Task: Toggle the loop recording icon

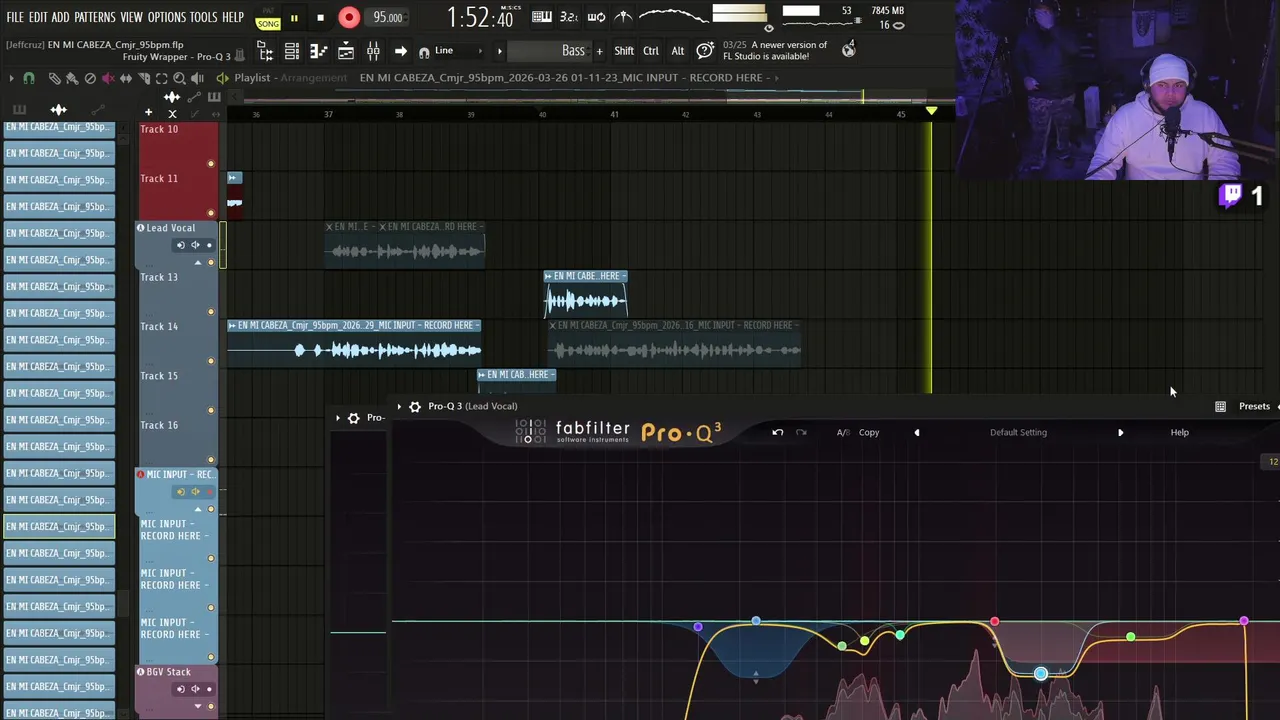Action: tap(596, 17)
